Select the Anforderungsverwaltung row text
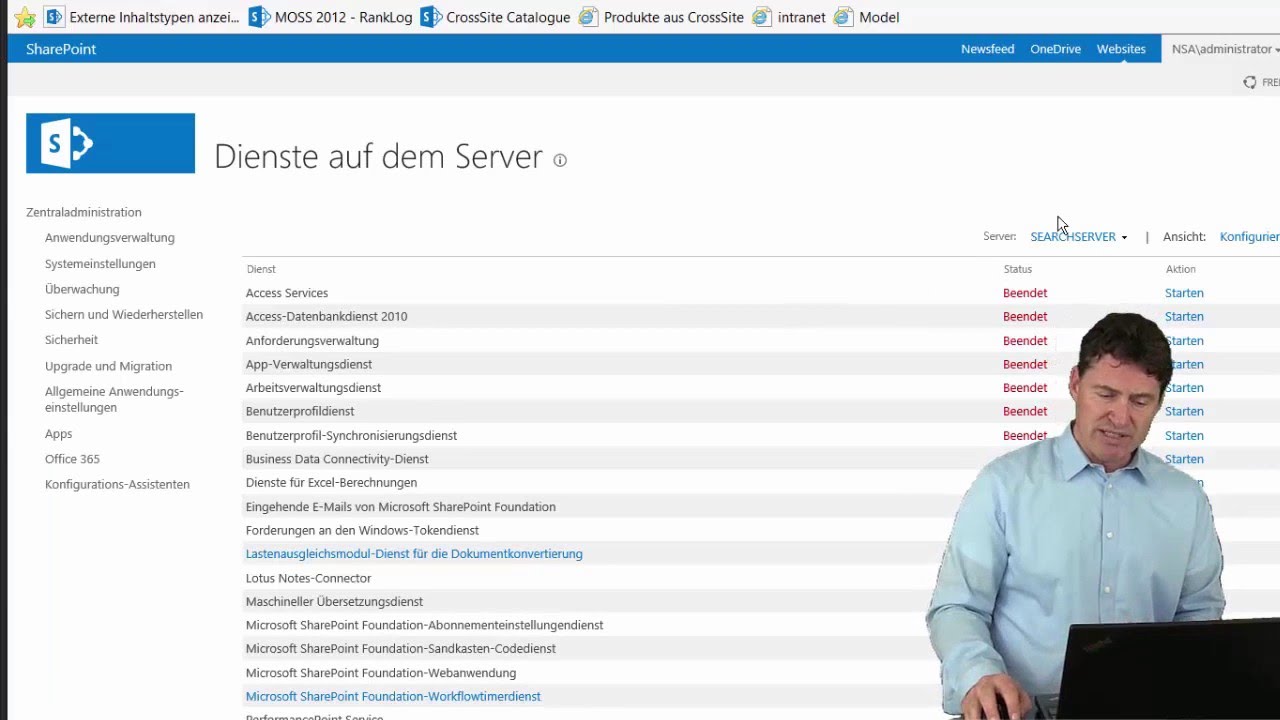This screenshot has width=1280, height=720. point(312,341)
